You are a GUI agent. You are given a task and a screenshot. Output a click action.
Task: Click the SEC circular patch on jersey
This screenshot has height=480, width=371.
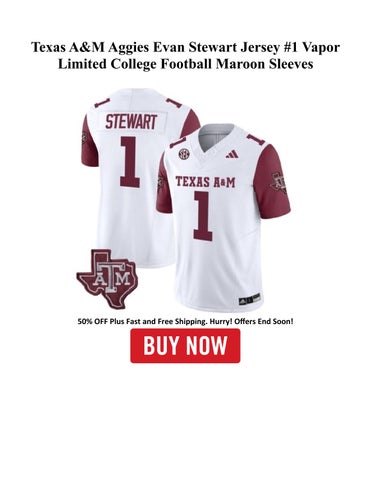point(183,154)
